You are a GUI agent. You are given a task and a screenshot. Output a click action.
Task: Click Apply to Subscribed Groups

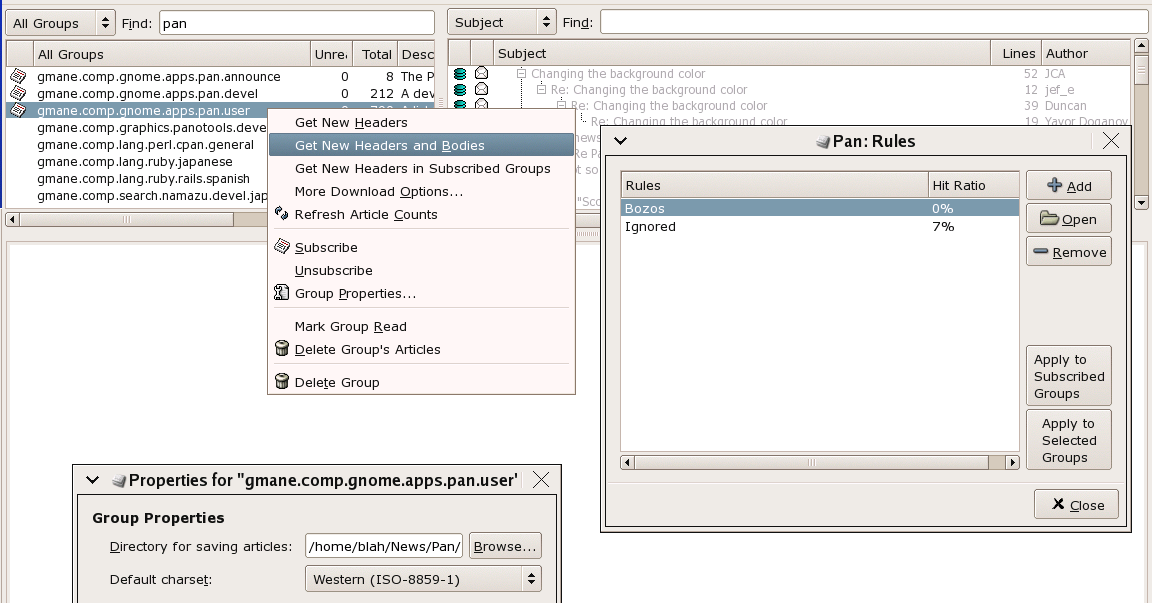click(x=1069, y=376)
